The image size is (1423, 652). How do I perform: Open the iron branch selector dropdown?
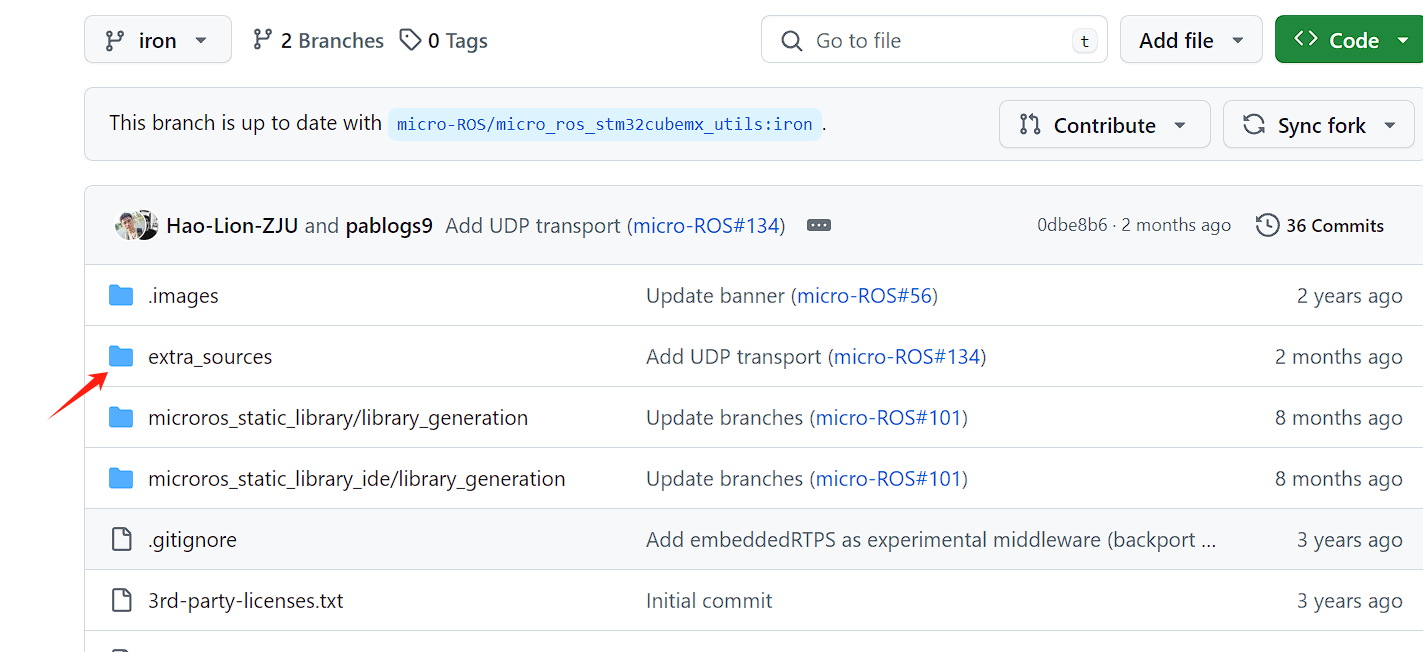click(158, 41)
